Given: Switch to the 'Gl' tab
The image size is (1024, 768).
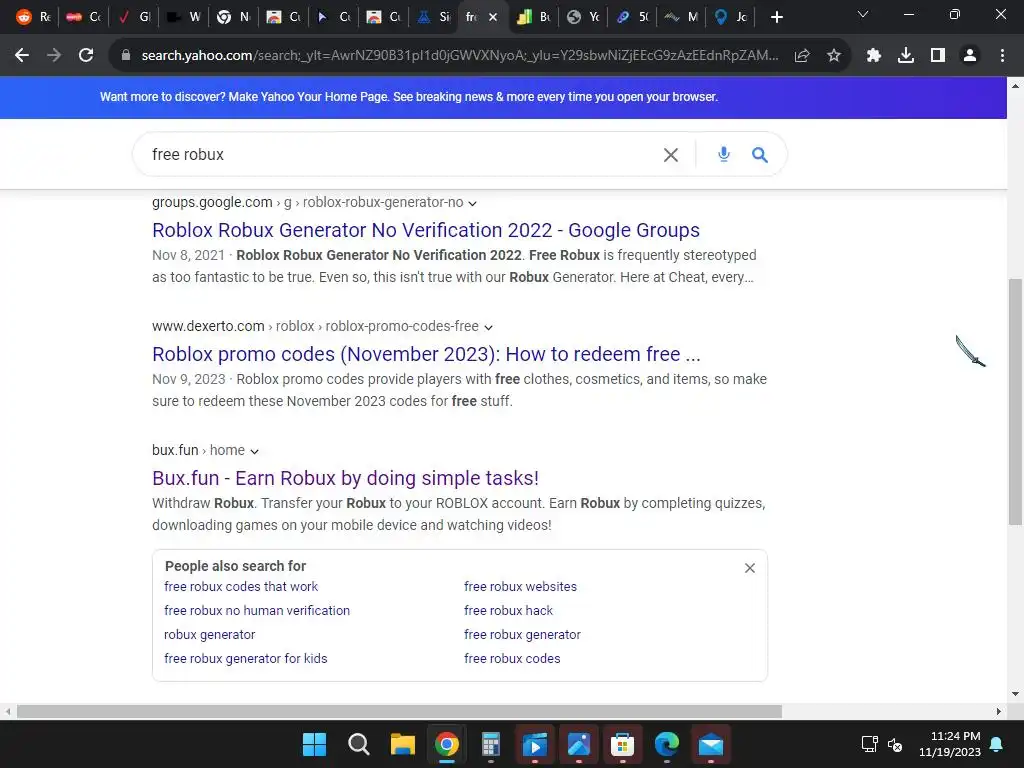Looking at the screenshot, I should [134, 17].
